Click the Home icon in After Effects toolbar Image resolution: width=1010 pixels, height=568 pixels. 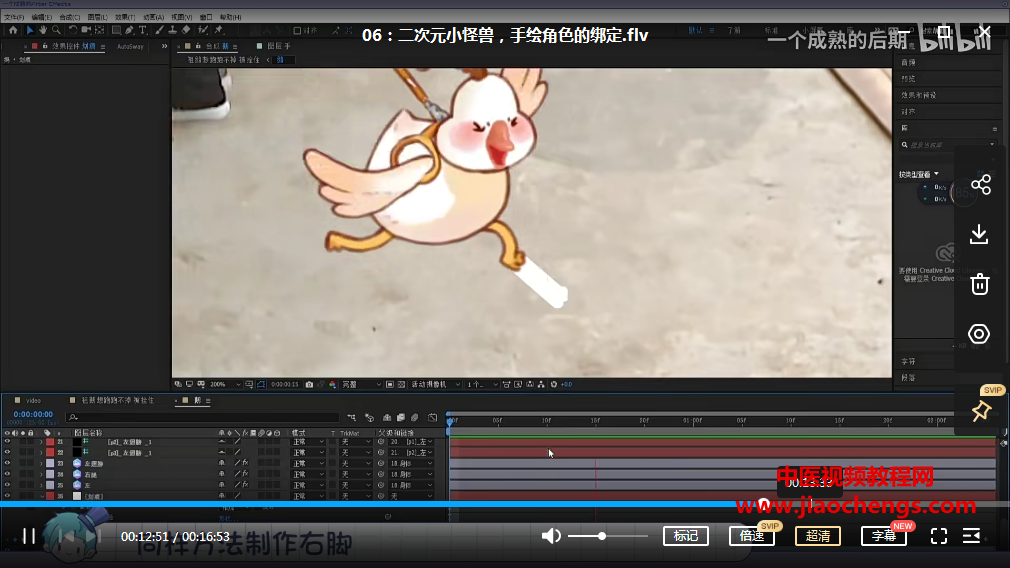coord(13,30)
